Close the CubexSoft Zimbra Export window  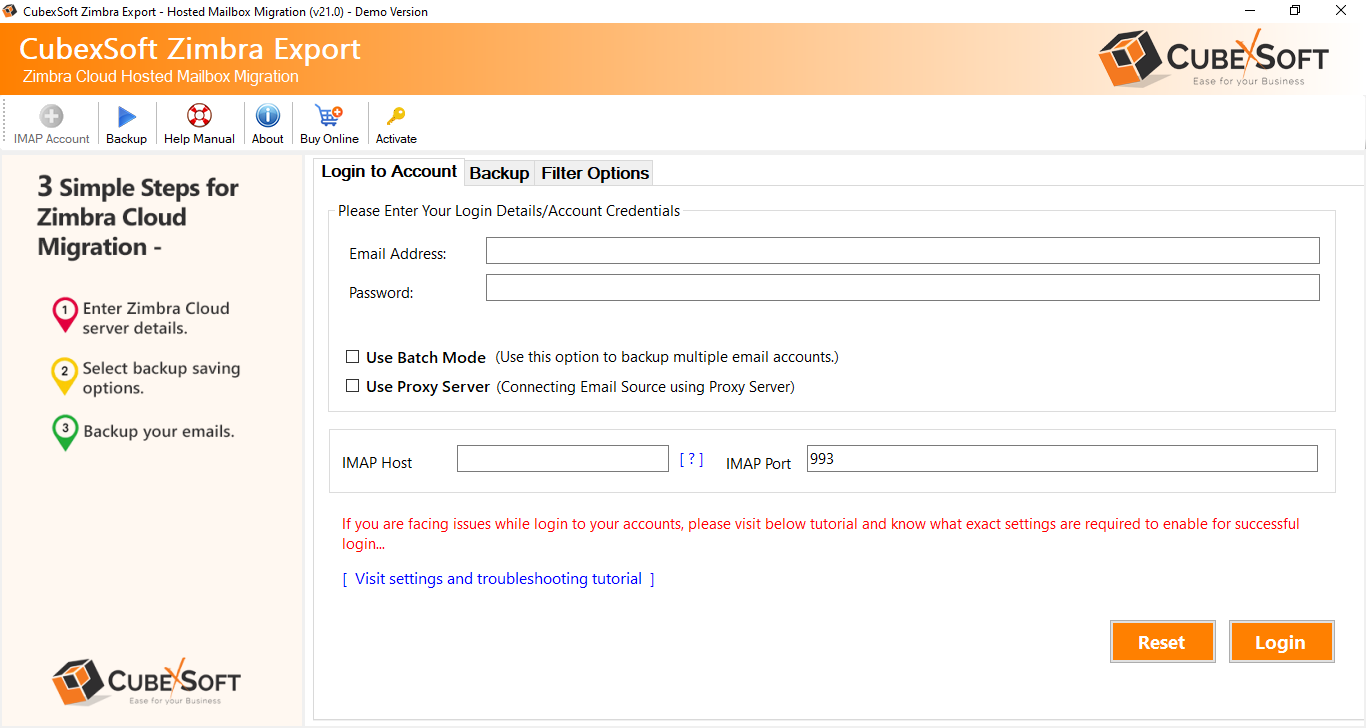click(1342, 11)
